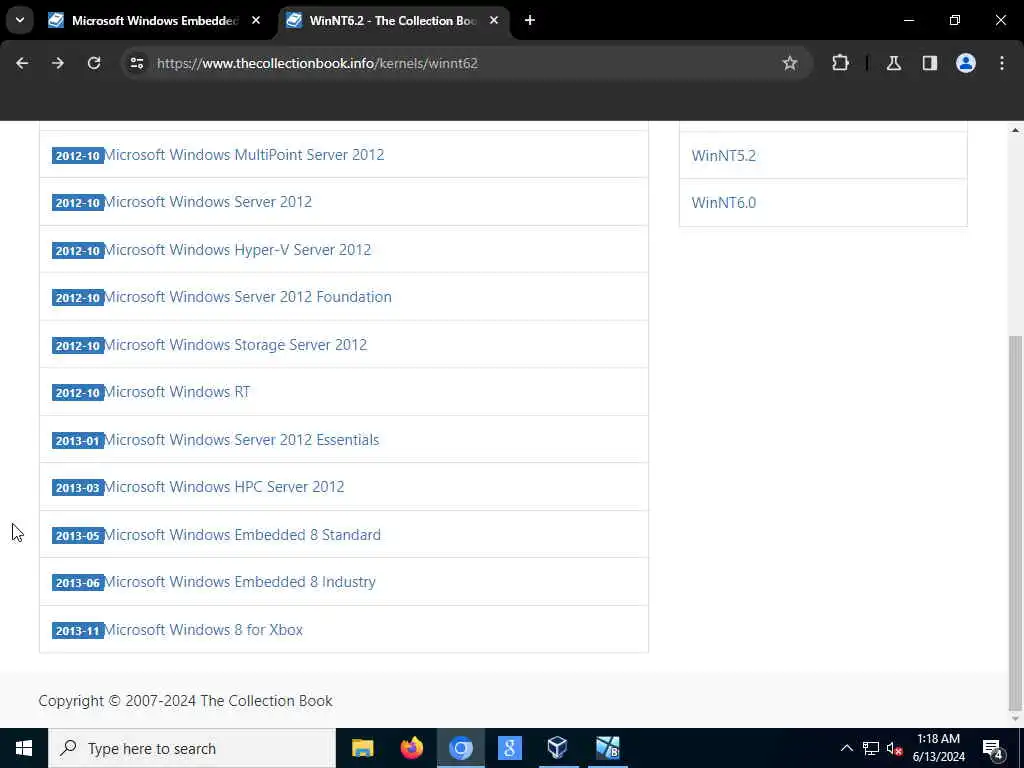The image size is (1024, 768).
Task: Open the muted volume tray icon
Action: tap(894, 748)
